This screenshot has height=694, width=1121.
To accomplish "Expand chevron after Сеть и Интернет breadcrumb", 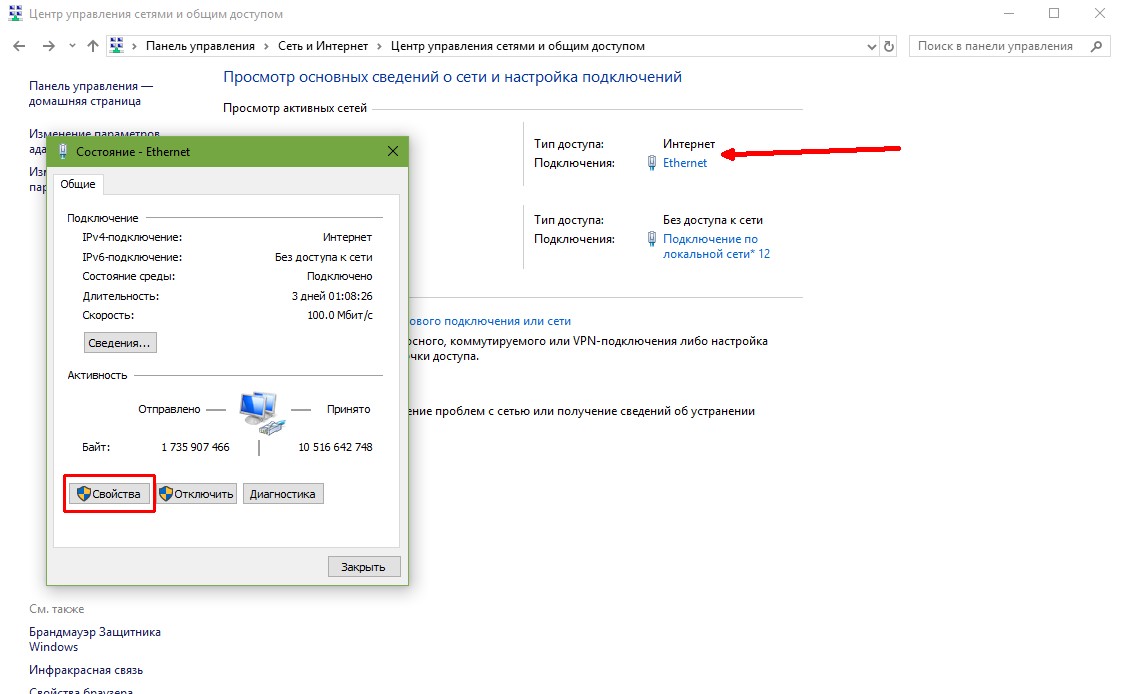I will pyautogui.click(x=380, y=46).
